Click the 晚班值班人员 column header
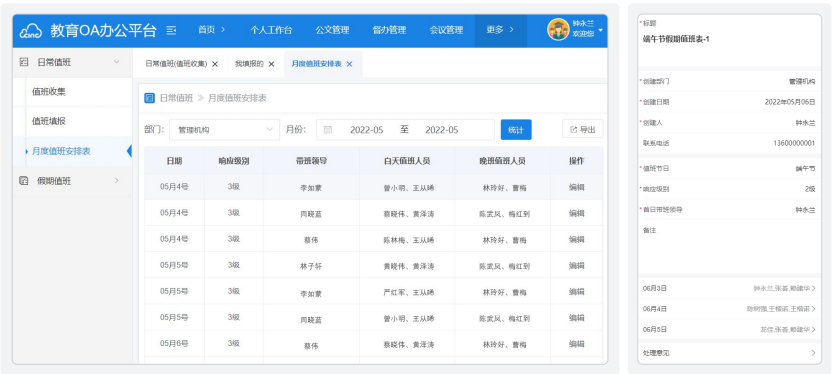 pyautogui.click(x=502, y=160)
